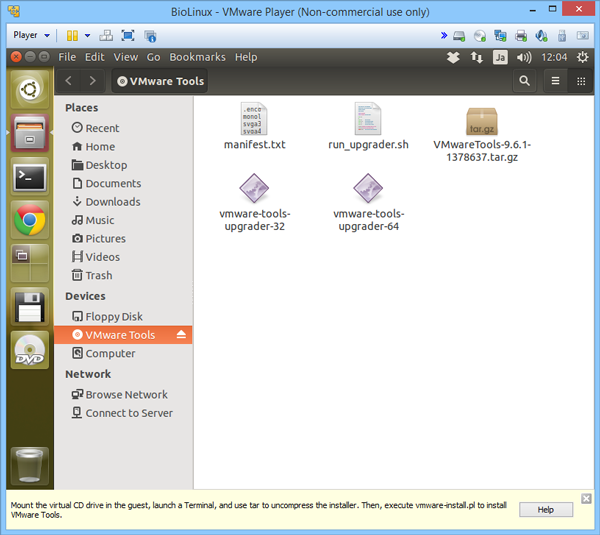Click the printer device icon in VMware toolbar
The height and width of the screenshot is (535, 600).
coord(521,36)
